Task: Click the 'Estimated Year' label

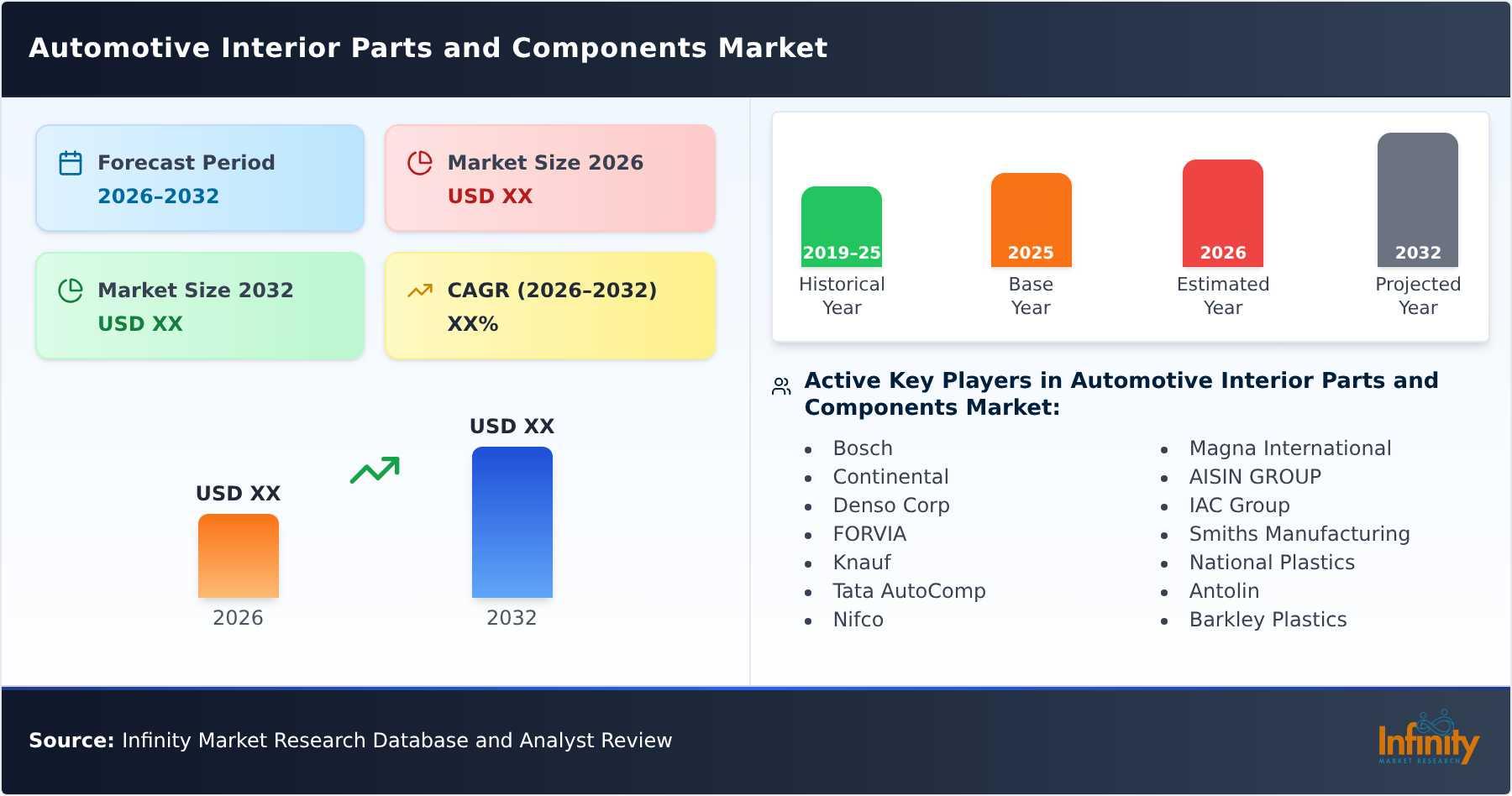Action: coord(1223,296)
